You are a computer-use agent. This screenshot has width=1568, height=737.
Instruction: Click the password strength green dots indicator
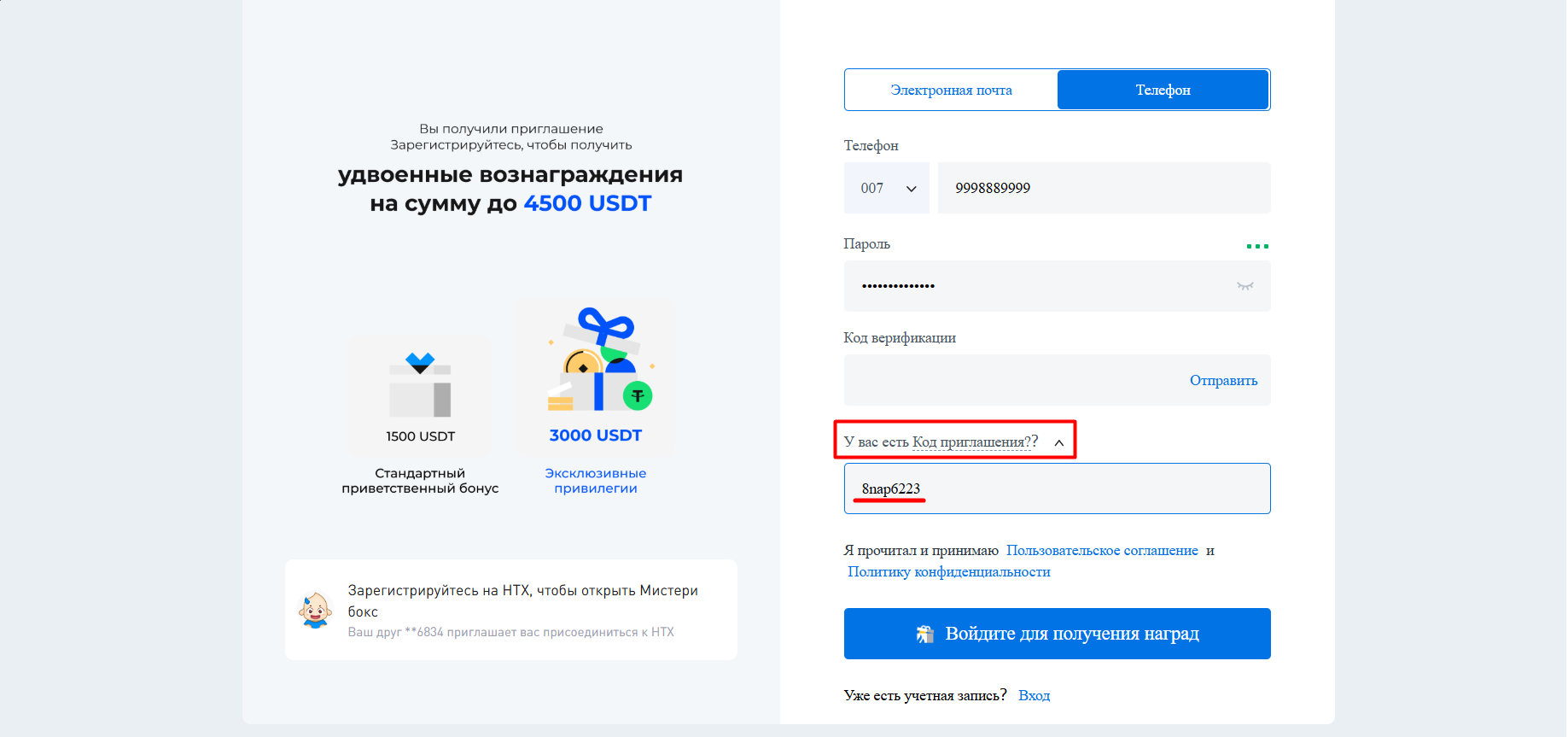pos(1257,246)
